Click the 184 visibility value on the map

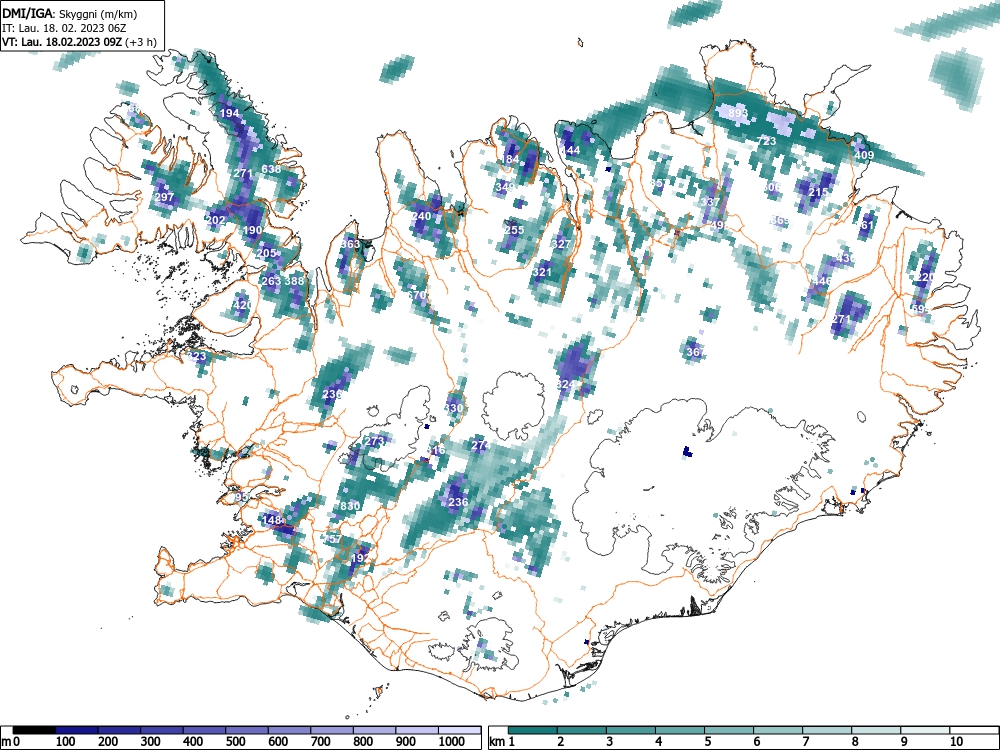tap(510, 159)
